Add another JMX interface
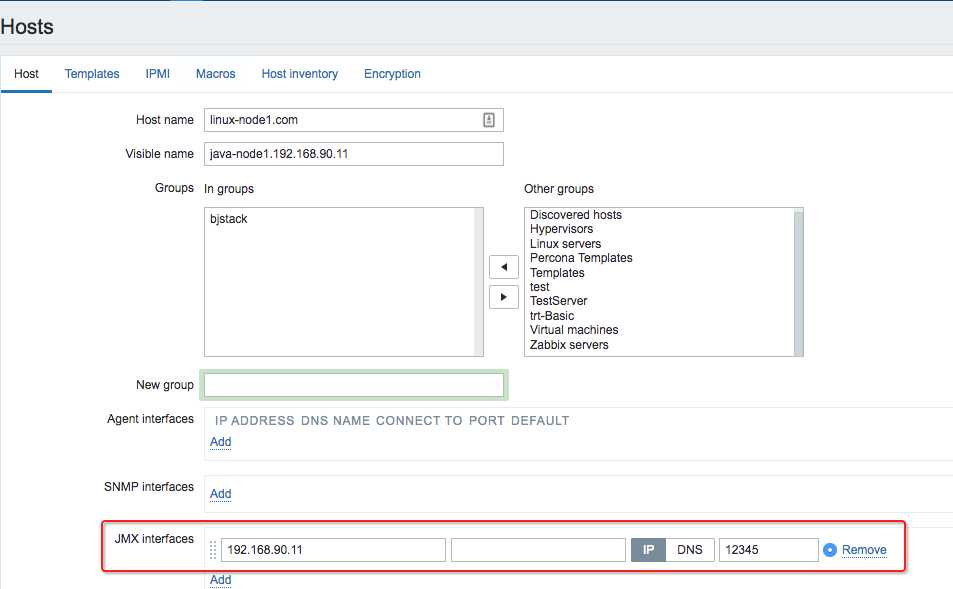The height and width of the screenshot is (589, 953). pos(221,580)
